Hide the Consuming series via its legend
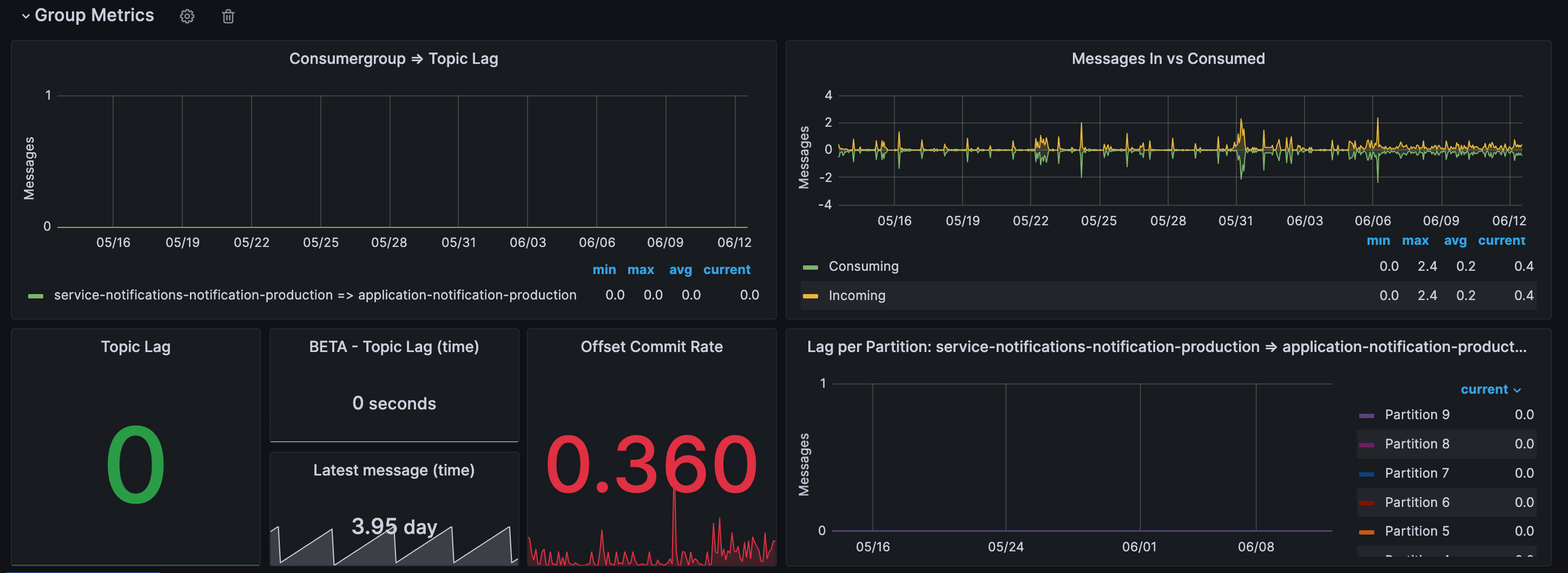 [x=863, y=266]
